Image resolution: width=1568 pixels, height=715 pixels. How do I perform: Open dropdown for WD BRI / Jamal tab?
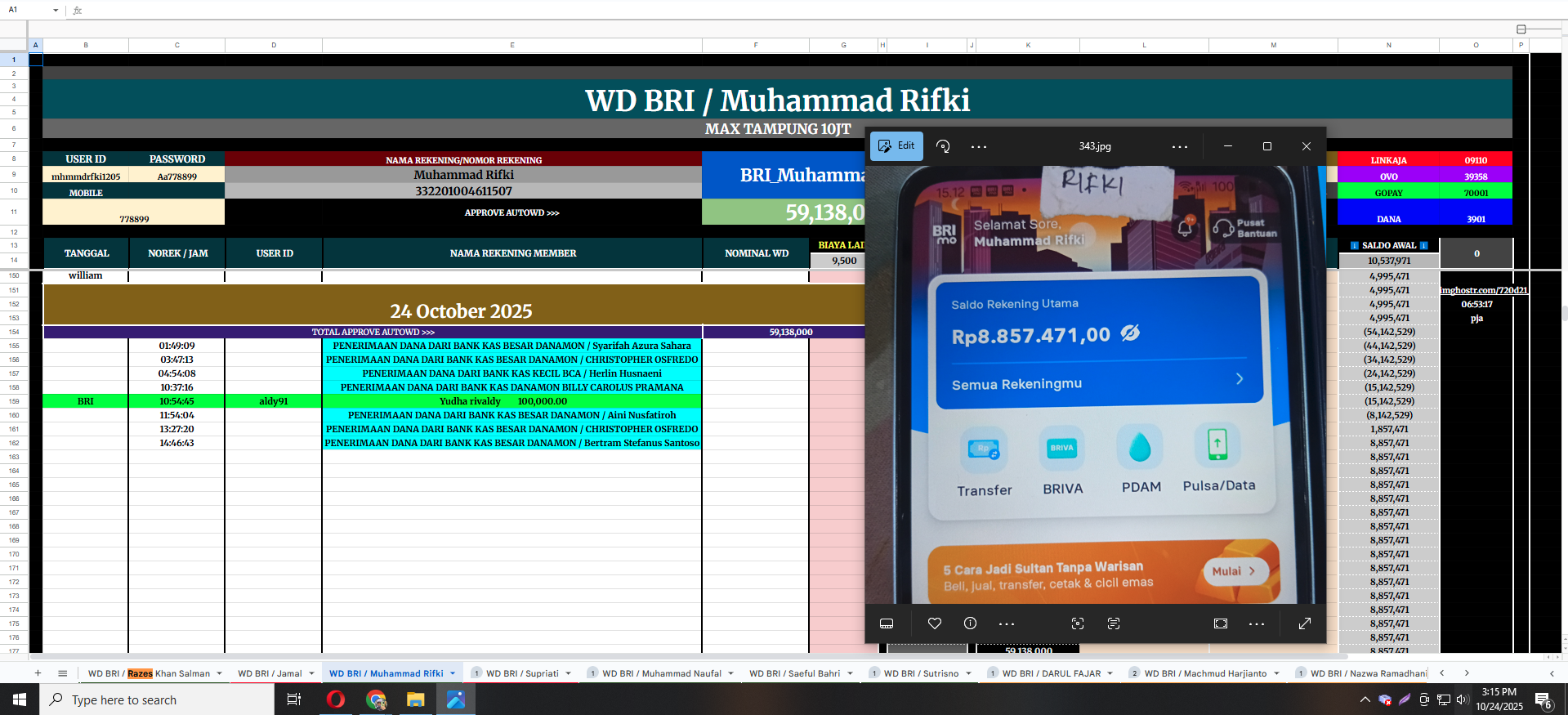pyautogui.click(x=311, y=674)
